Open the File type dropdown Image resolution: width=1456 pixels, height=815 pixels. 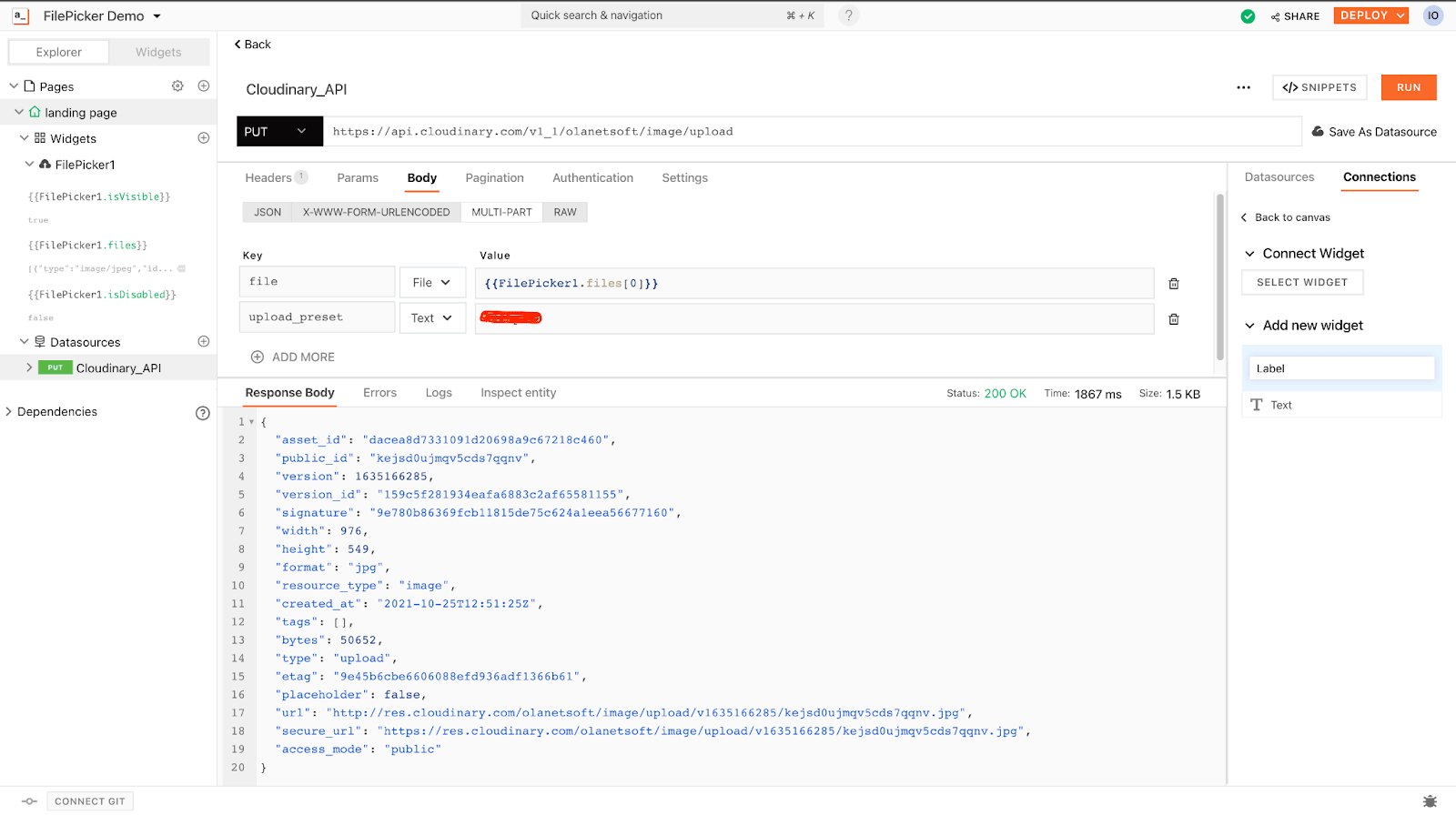432,283
